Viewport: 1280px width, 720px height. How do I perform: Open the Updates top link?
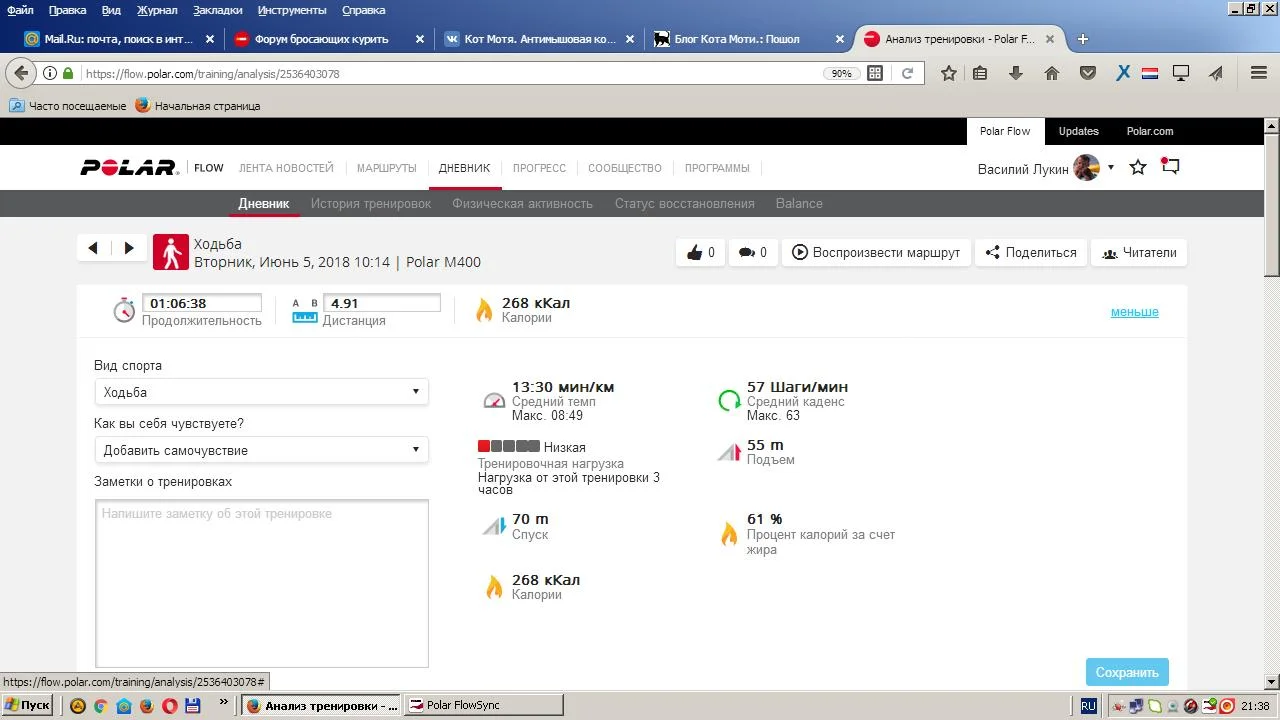[1078, 131]
